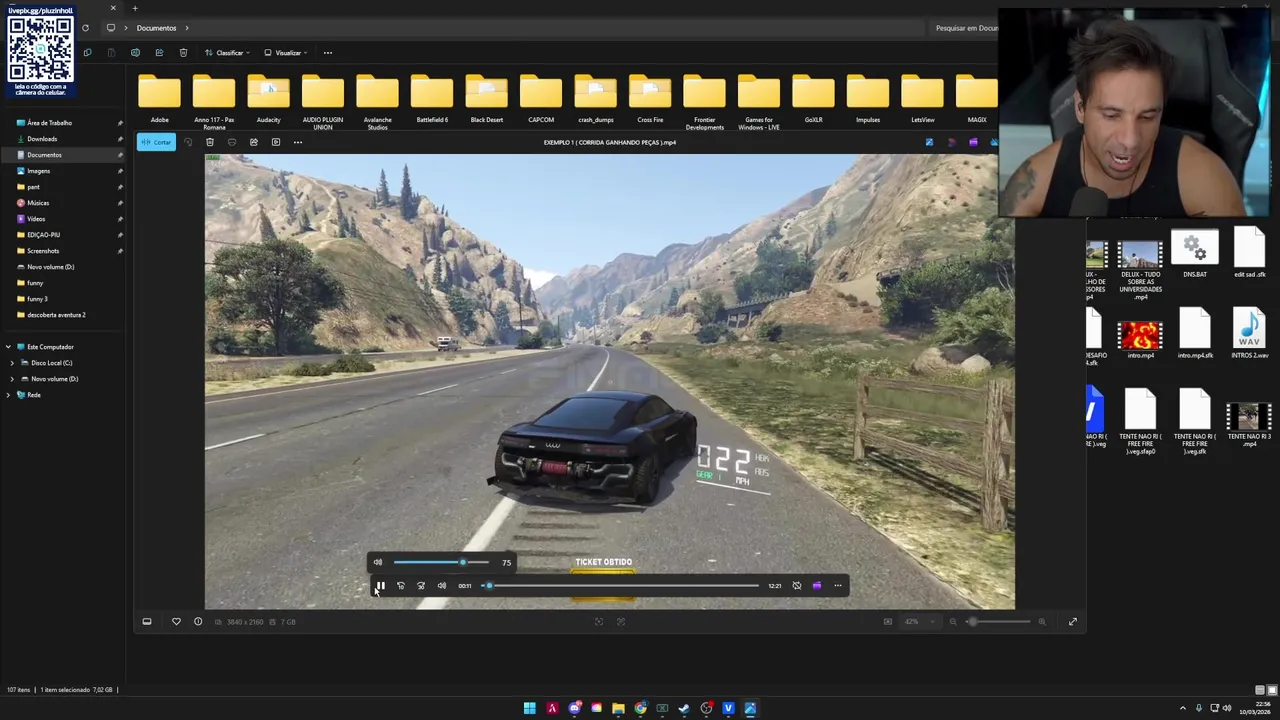Adjust the Photos zoom slider
The width and height of the screenshot is (1280, 720).
tap(997, 622)
